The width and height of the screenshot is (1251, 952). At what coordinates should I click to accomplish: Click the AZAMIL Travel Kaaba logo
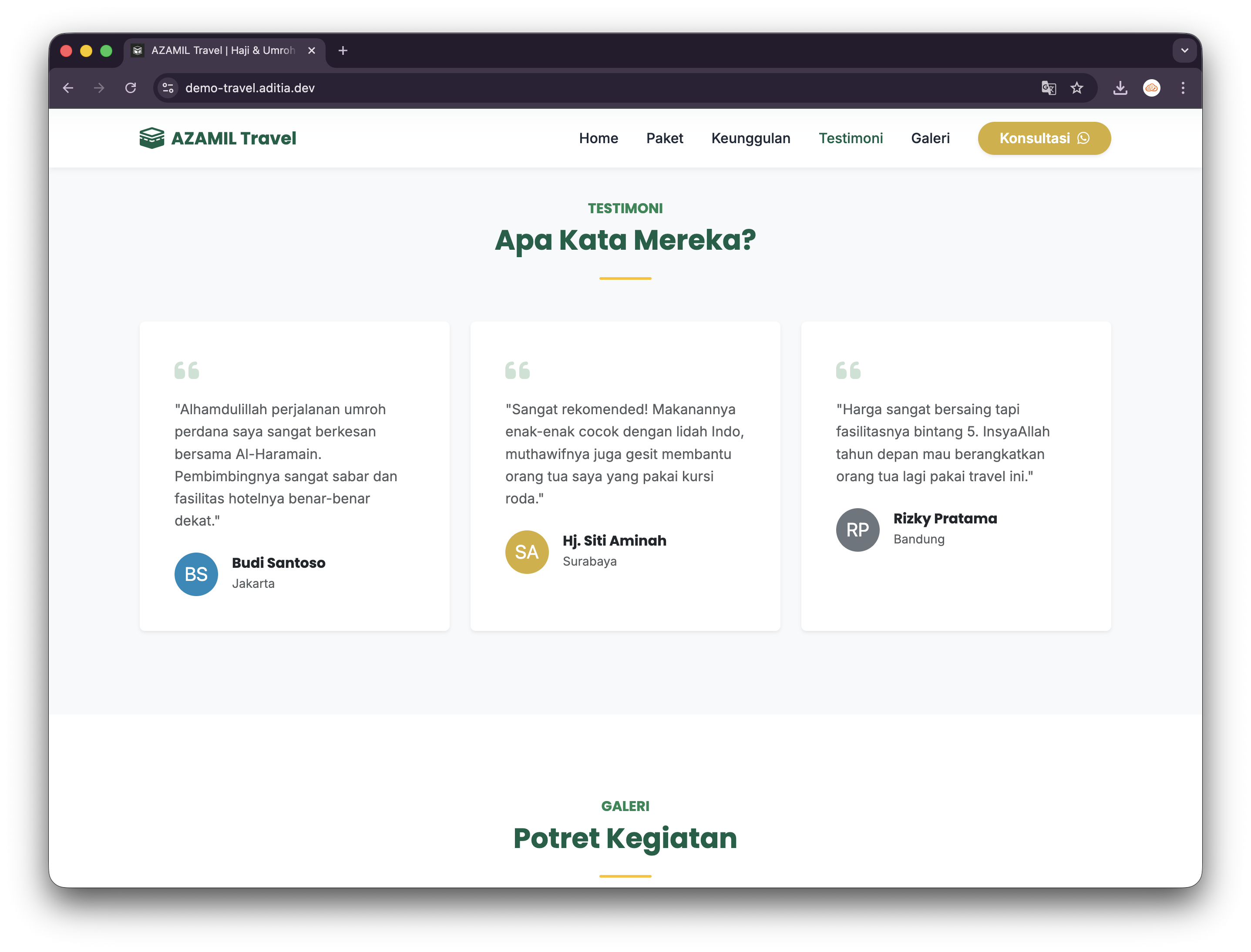(x=152, y=138)
